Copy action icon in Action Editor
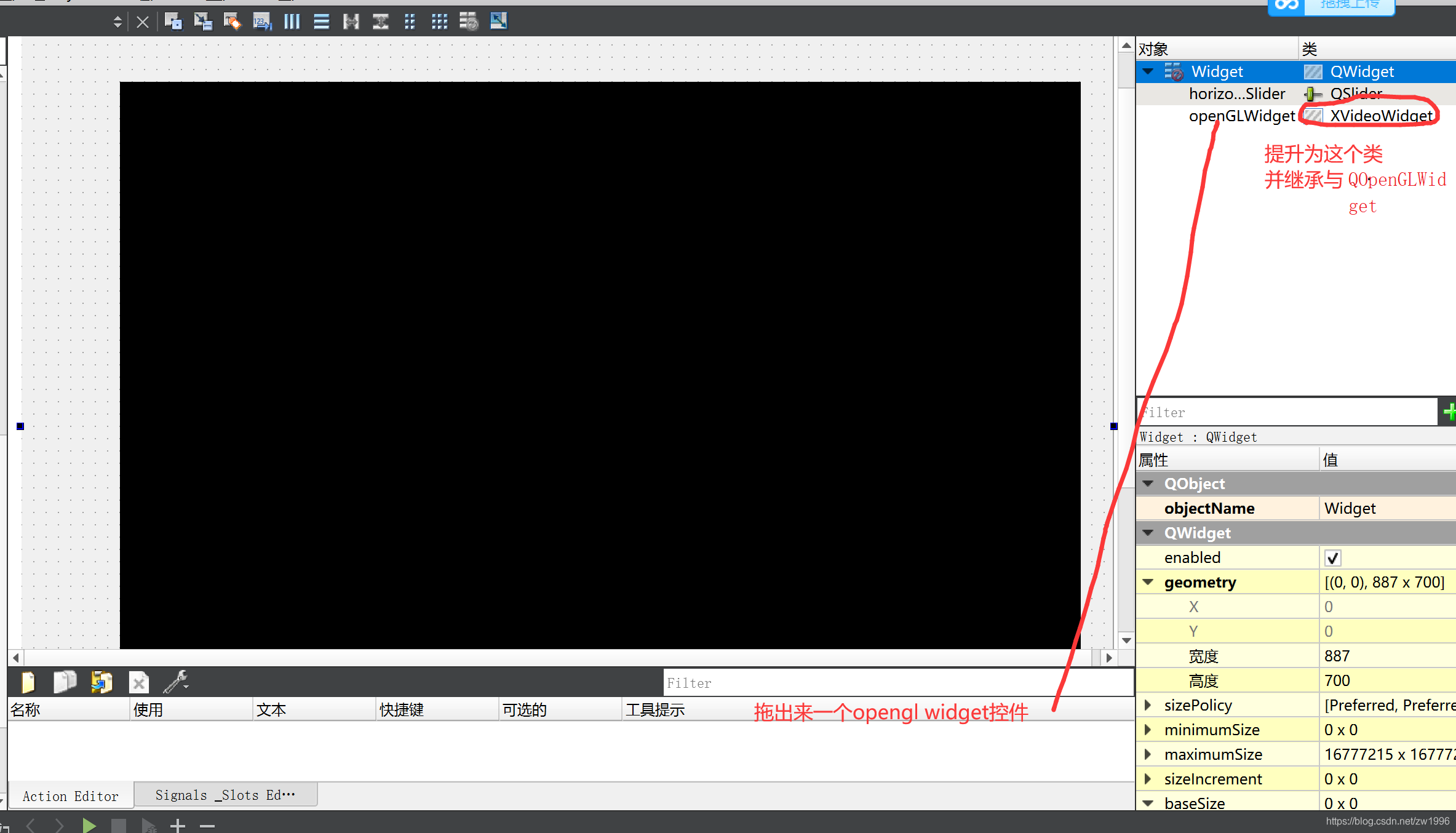 [65, 682]
